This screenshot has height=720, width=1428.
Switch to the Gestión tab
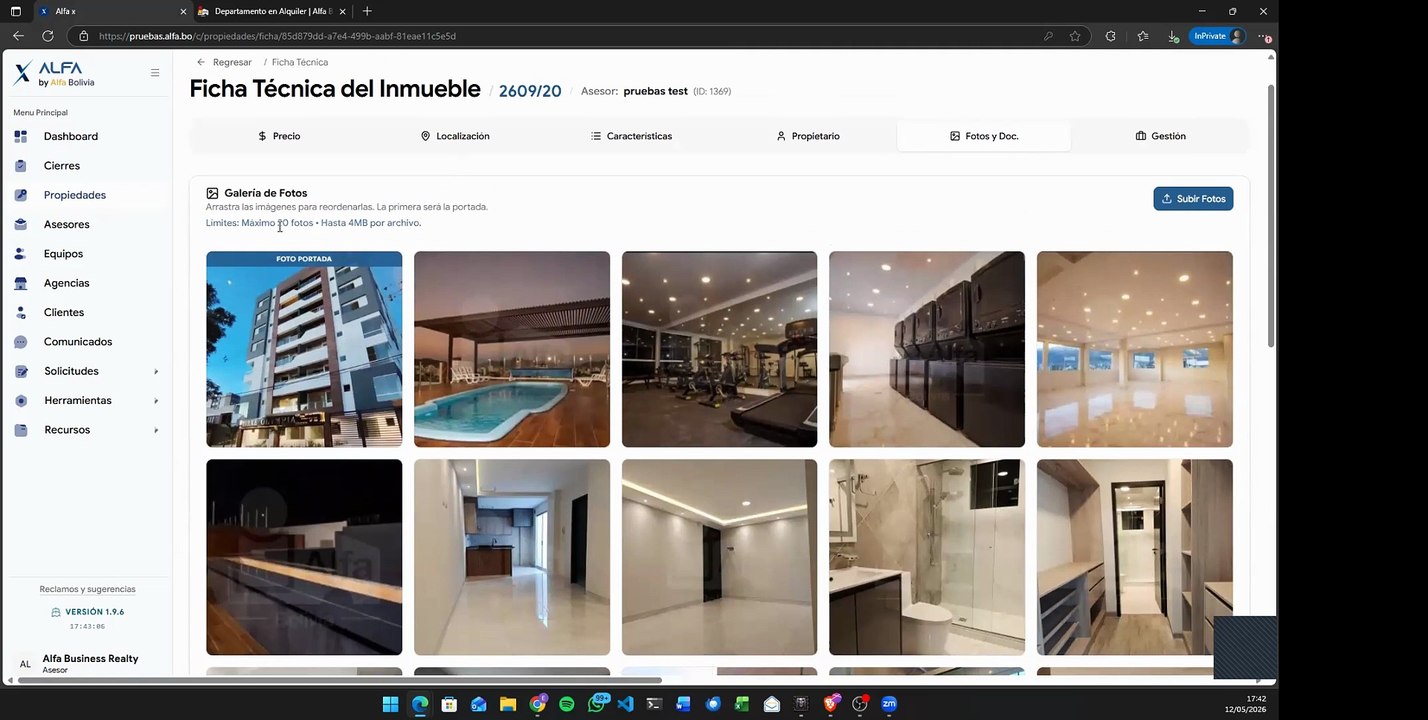coord(1160,136)
